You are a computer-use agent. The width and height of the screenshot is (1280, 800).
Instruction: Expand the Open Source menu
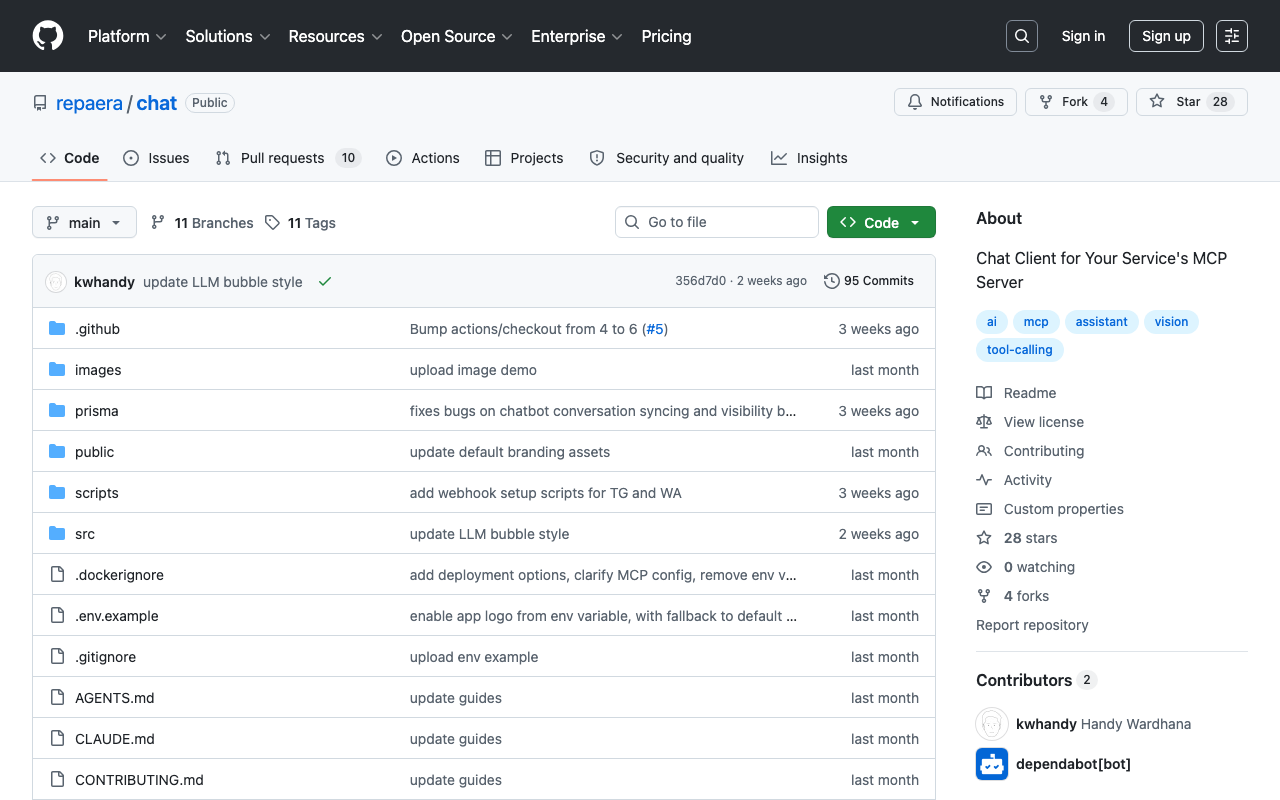(x=457, y=36)
